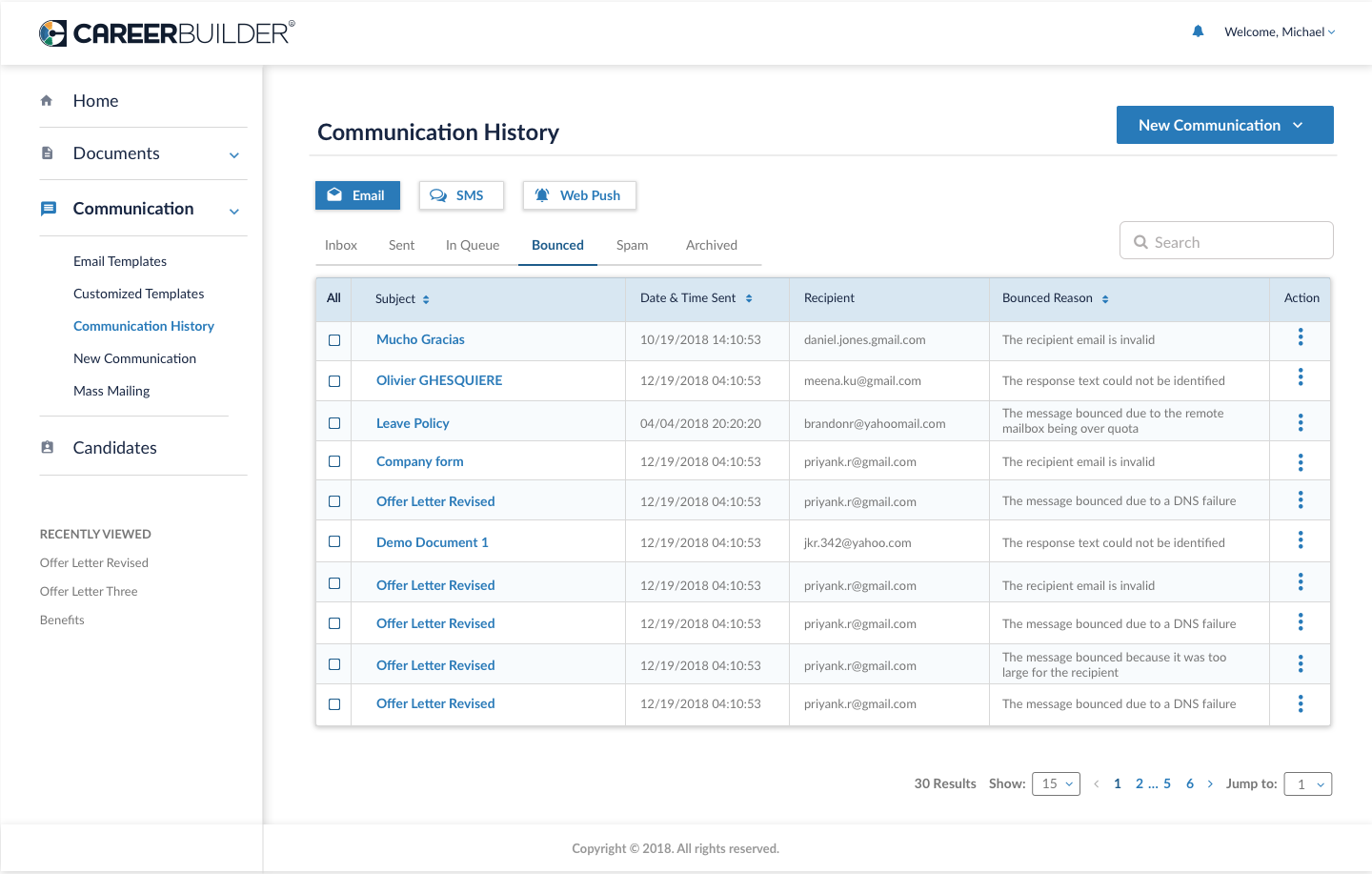Click the CareerBuilder logo

[167, 33]
